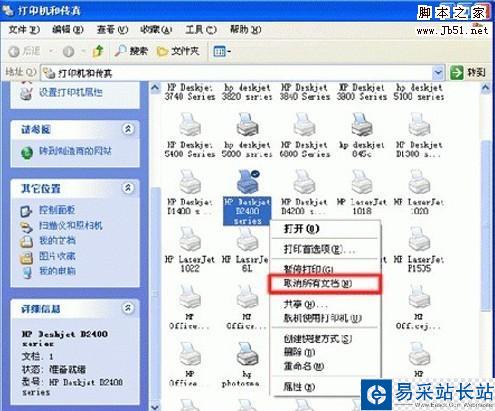
Task: Open 扫描仪和照相机 link in sidebar
Action: point(71,226)
